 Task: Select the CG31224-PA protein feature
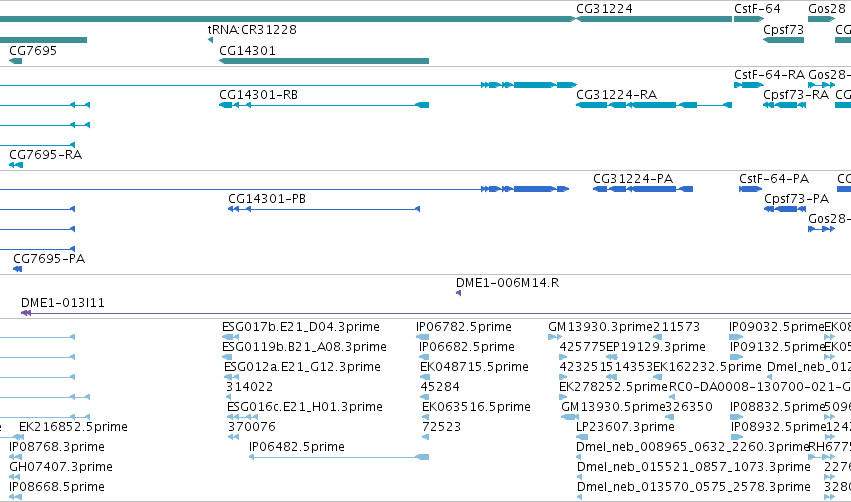[x=643, y=189]
